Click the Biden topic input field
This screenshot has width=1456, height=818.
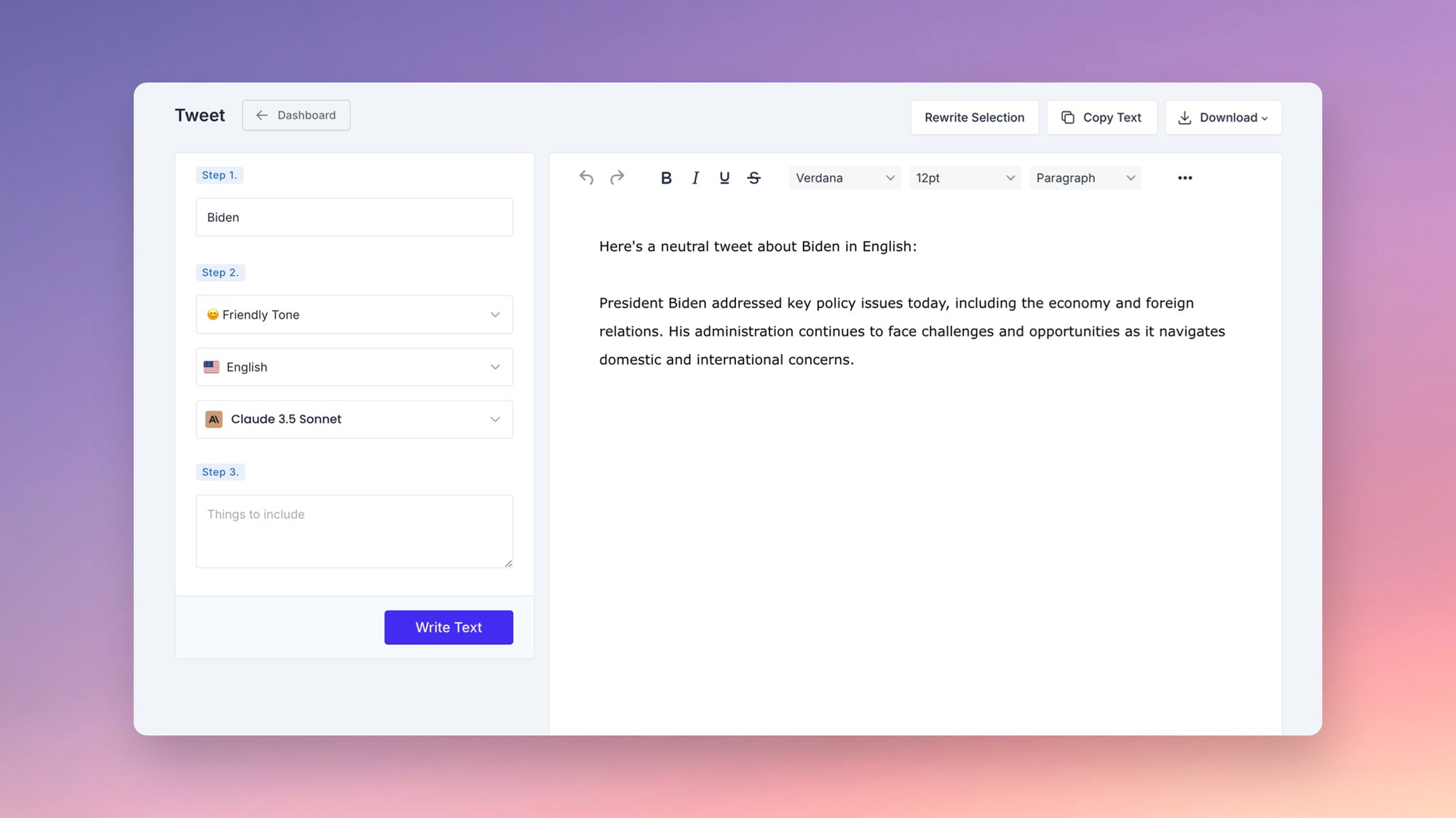pos(355,217)
